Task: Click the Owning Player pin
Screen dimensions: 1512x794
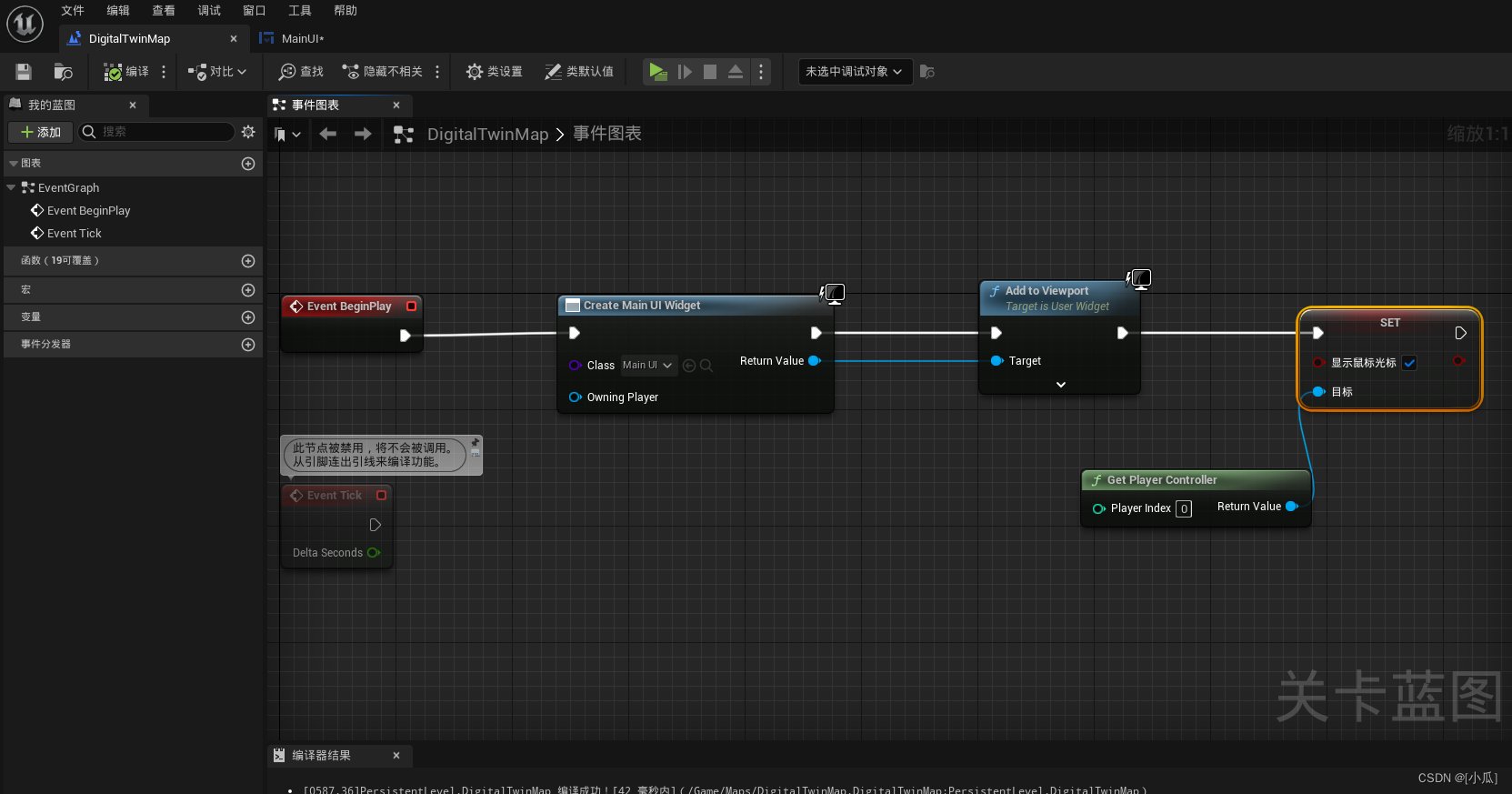Action: [575, 397]
